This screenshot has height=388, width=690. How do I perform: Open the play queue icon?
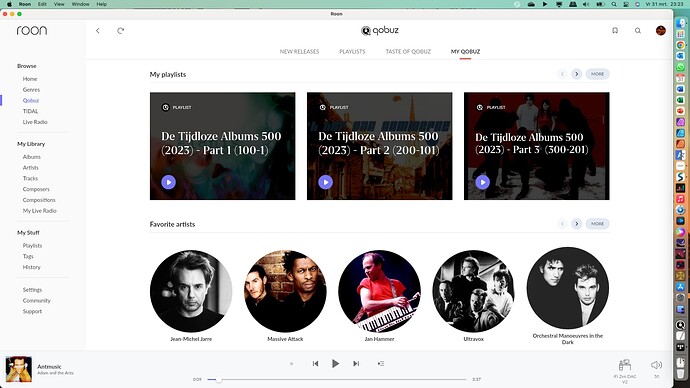pos(381,363)
